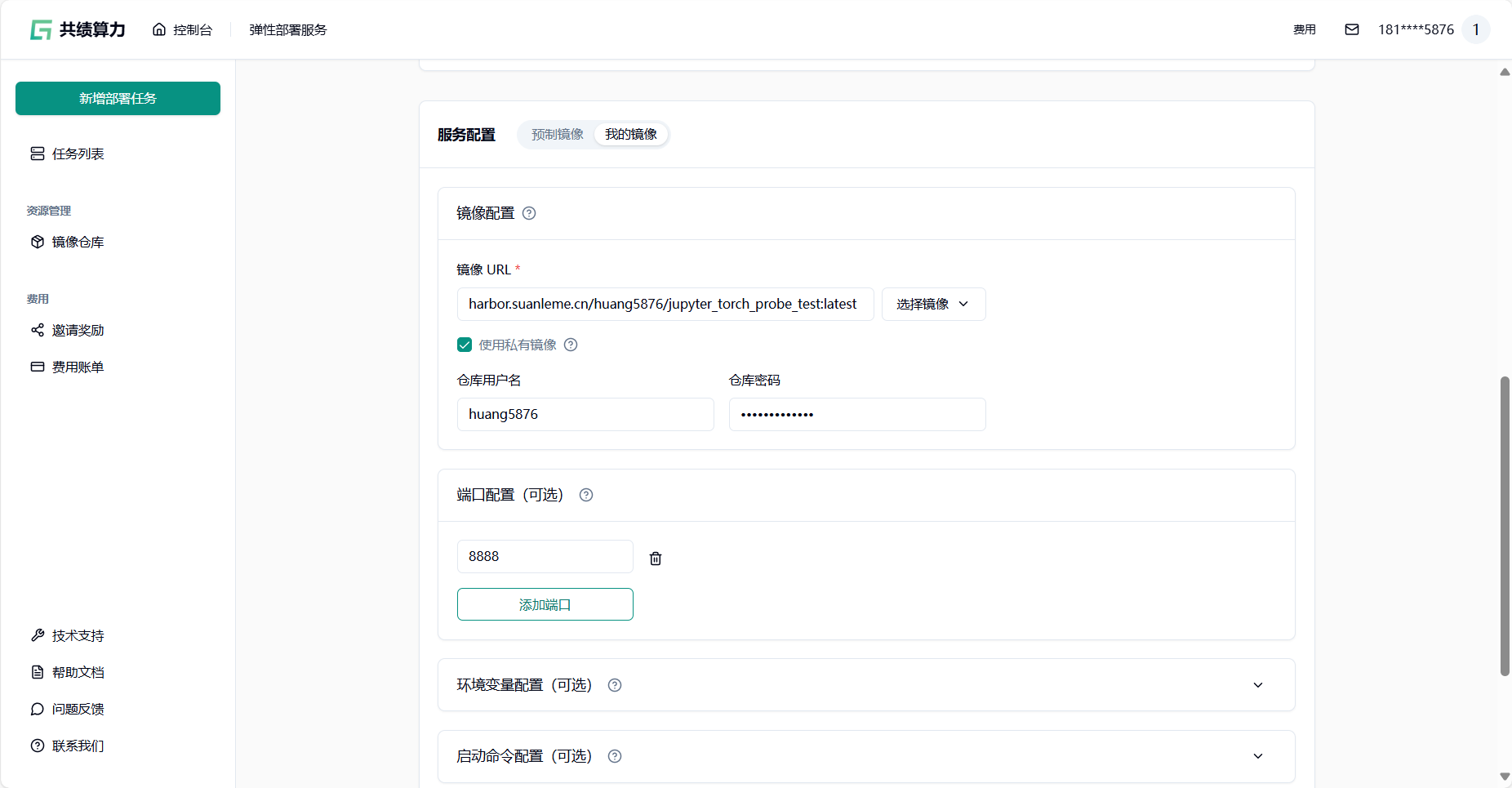1512x788 pixels.
Task: Click the 添加端口 button
Action: (x=545, y=604)
